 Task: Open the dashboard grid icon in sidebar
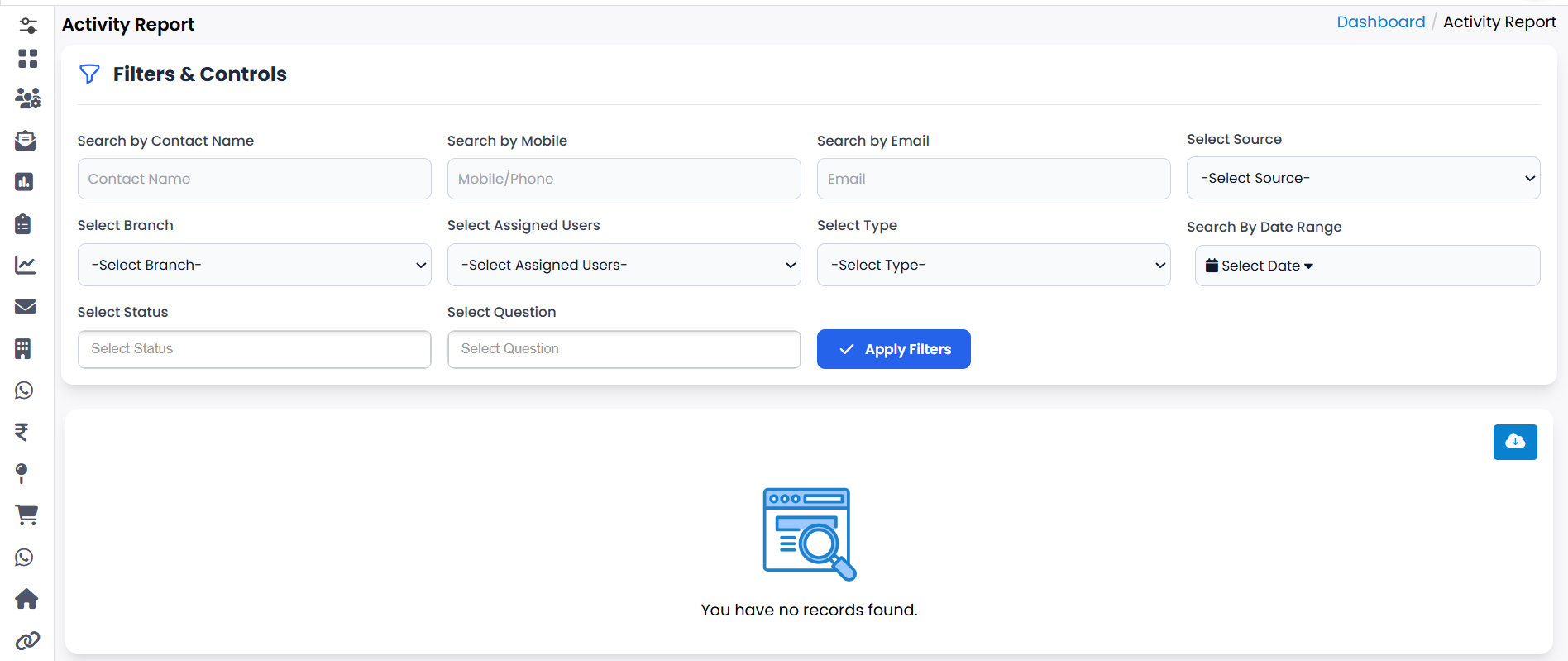(x=27, y=59)
